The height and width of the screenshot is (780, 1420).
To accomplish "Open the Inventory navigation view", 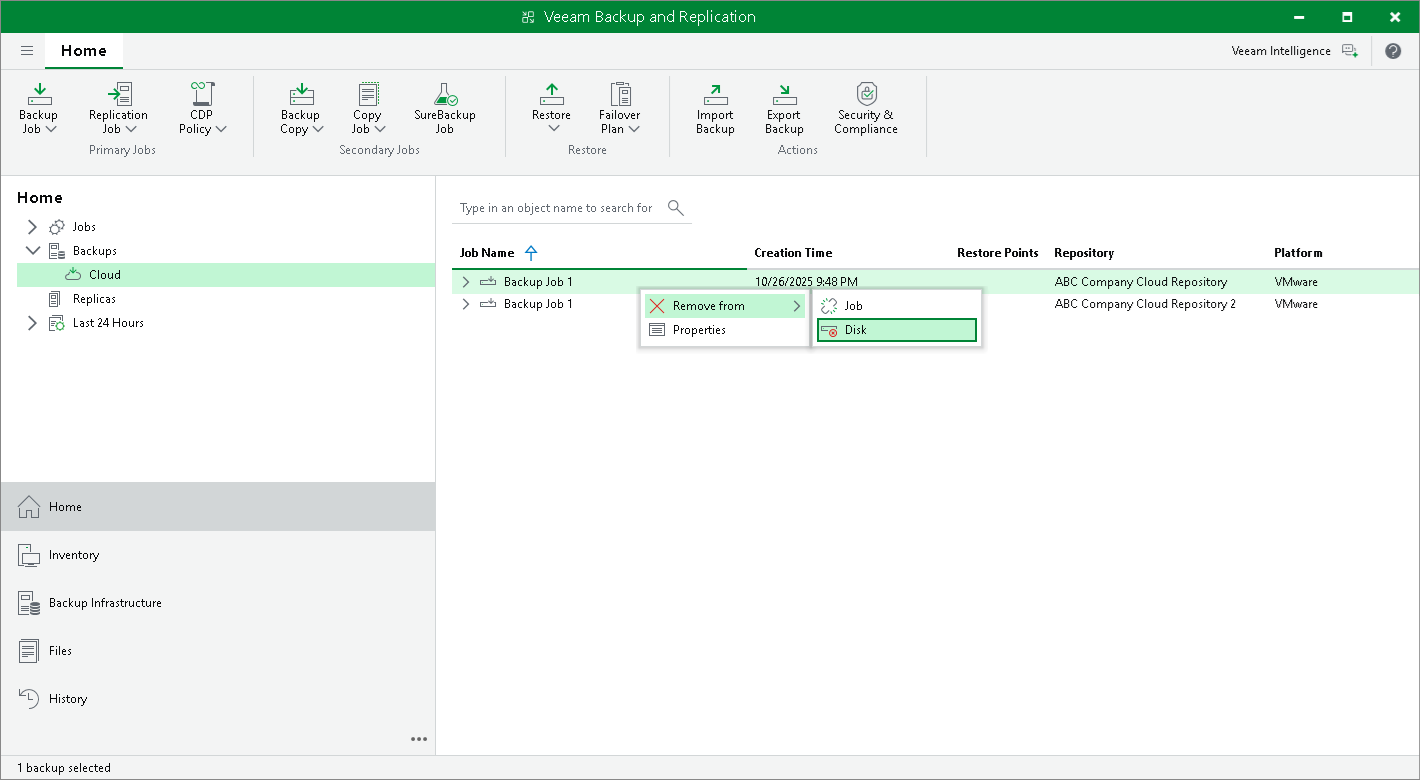I will 218,555.
